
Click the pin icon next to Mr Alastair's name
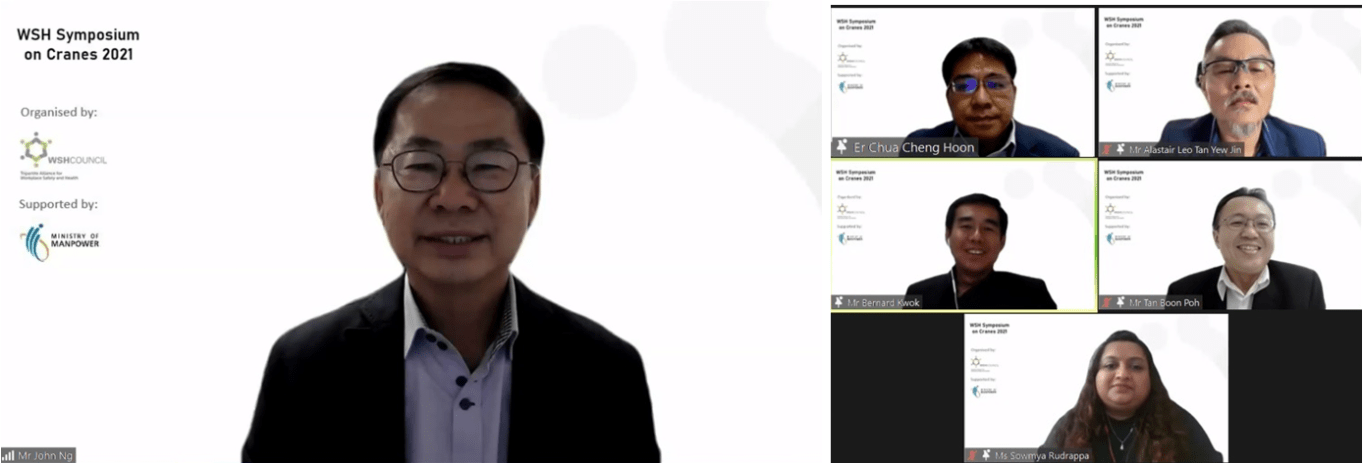[x=1121, y=149]
